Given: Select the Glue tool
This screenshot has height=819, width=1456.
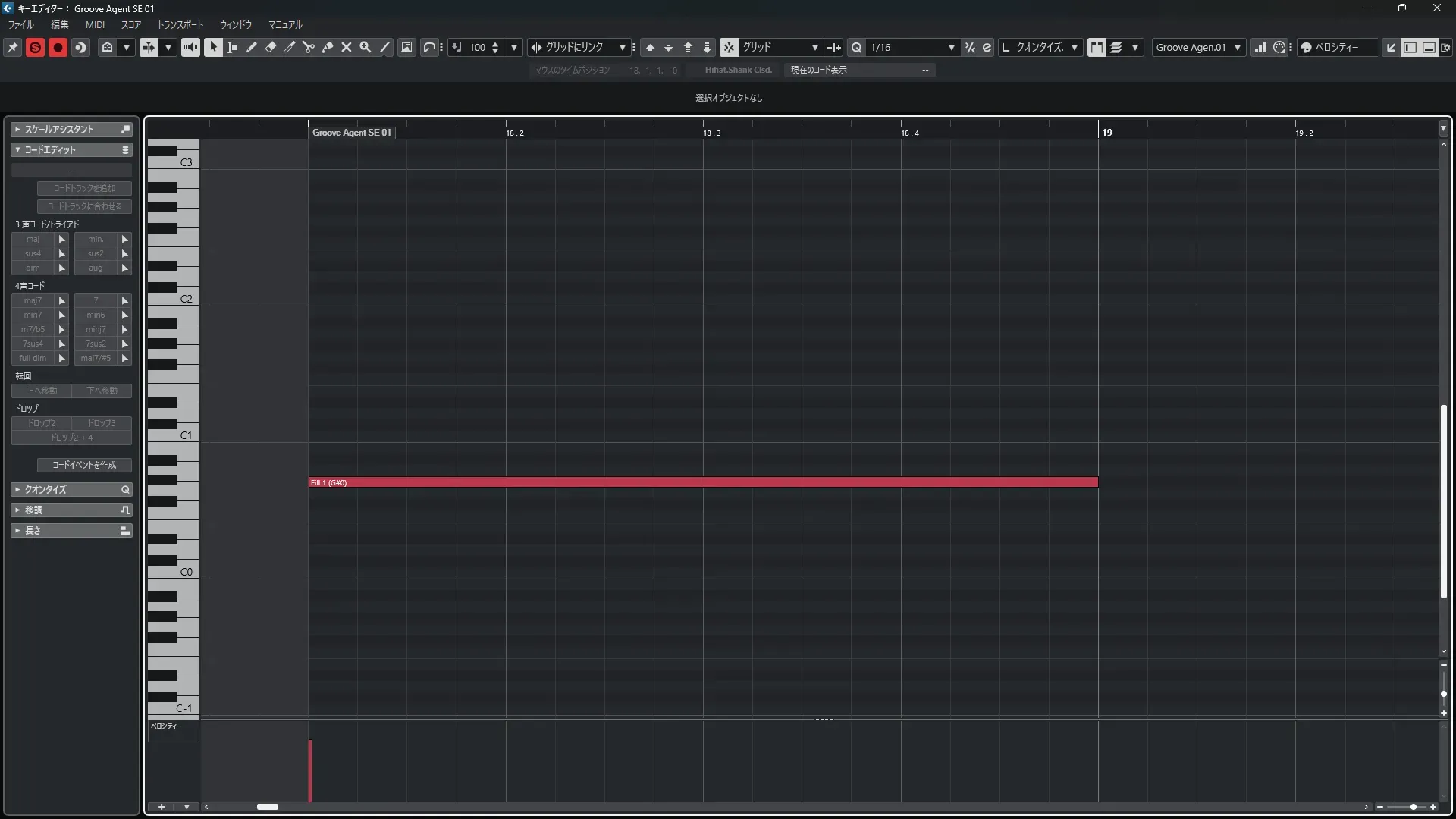Looking at the screenshot, I should tap(328, 47).
